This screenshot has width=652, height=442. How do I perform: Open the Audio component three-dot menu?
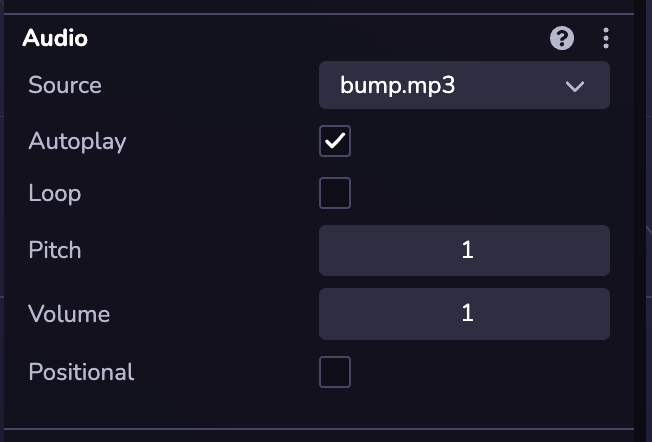pos(606,39)
